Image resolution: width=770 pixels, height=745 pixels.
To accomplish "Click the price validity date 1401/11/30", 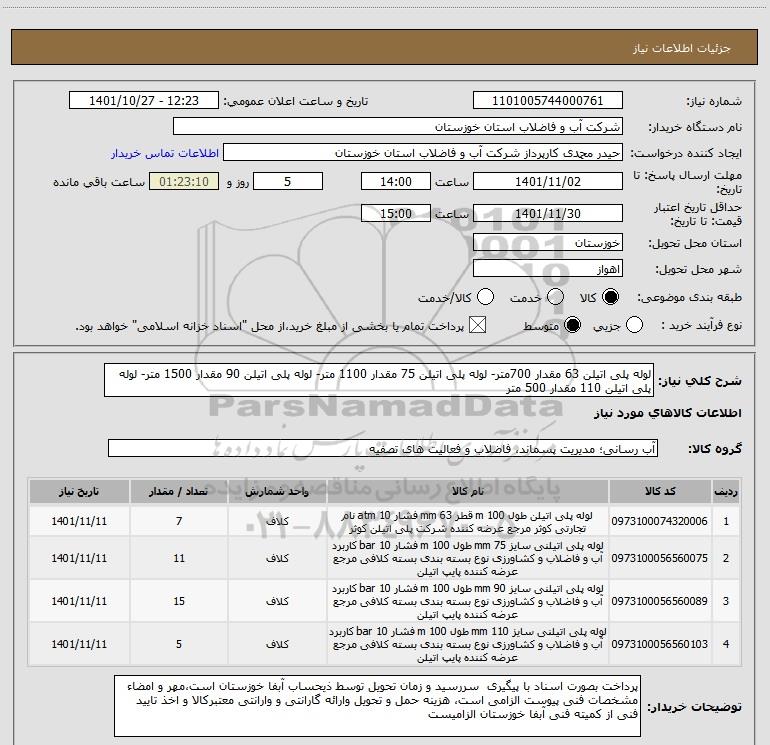I will [x=548, y=213].
